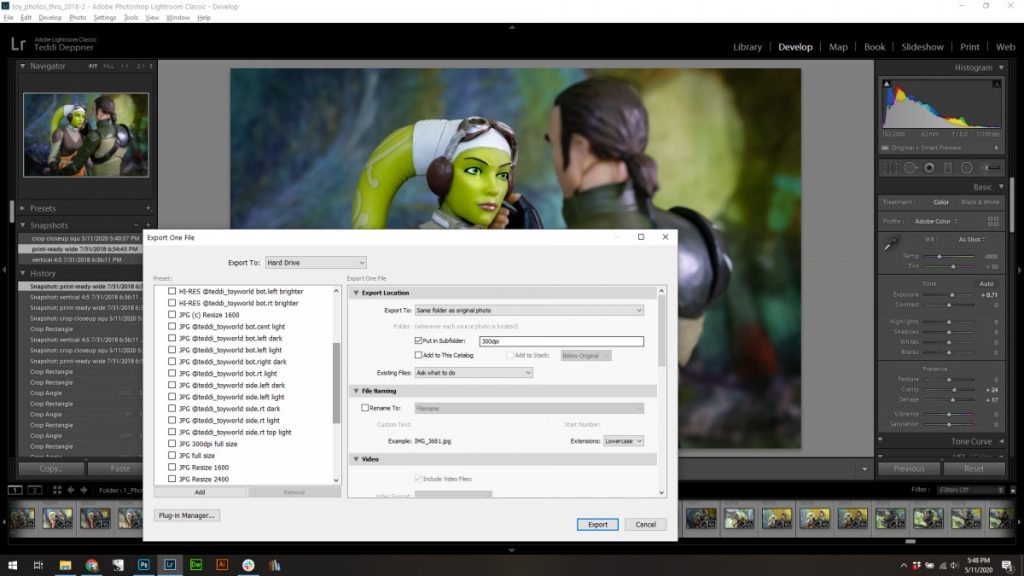Open the Photo menu
This screenshot has width=1024, height=576.
click(78, 18)
